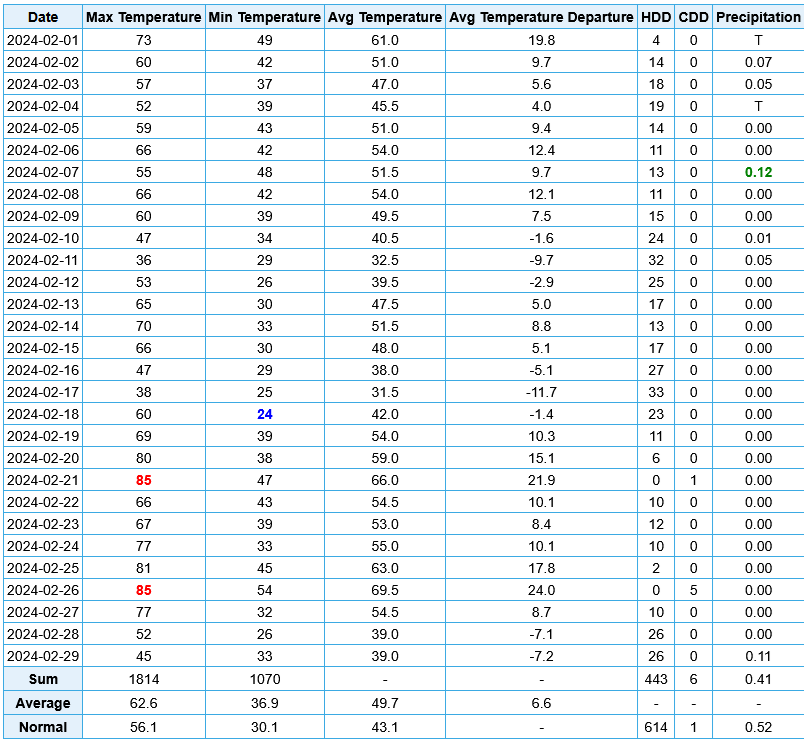Click the green 0.12 precipitation value
Viewport: 804px width, 739px height.
point(758,172)
